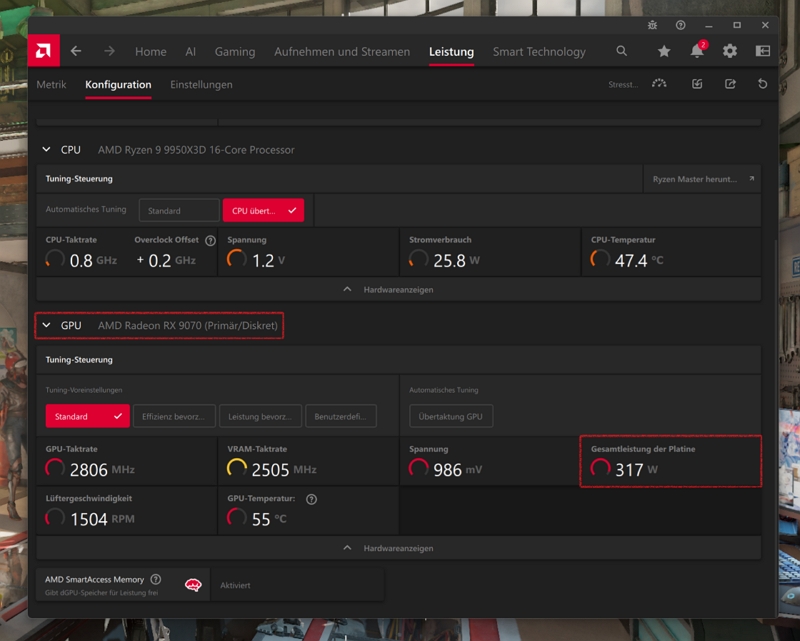Switch to the AI tab

(x=190, y=52)
